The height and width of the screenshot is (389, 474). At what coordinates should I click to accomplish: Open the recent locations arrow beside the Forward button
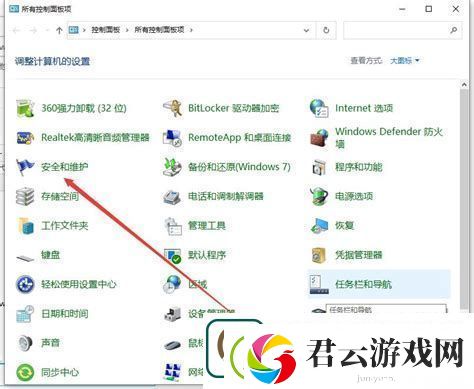pos(47,30)
